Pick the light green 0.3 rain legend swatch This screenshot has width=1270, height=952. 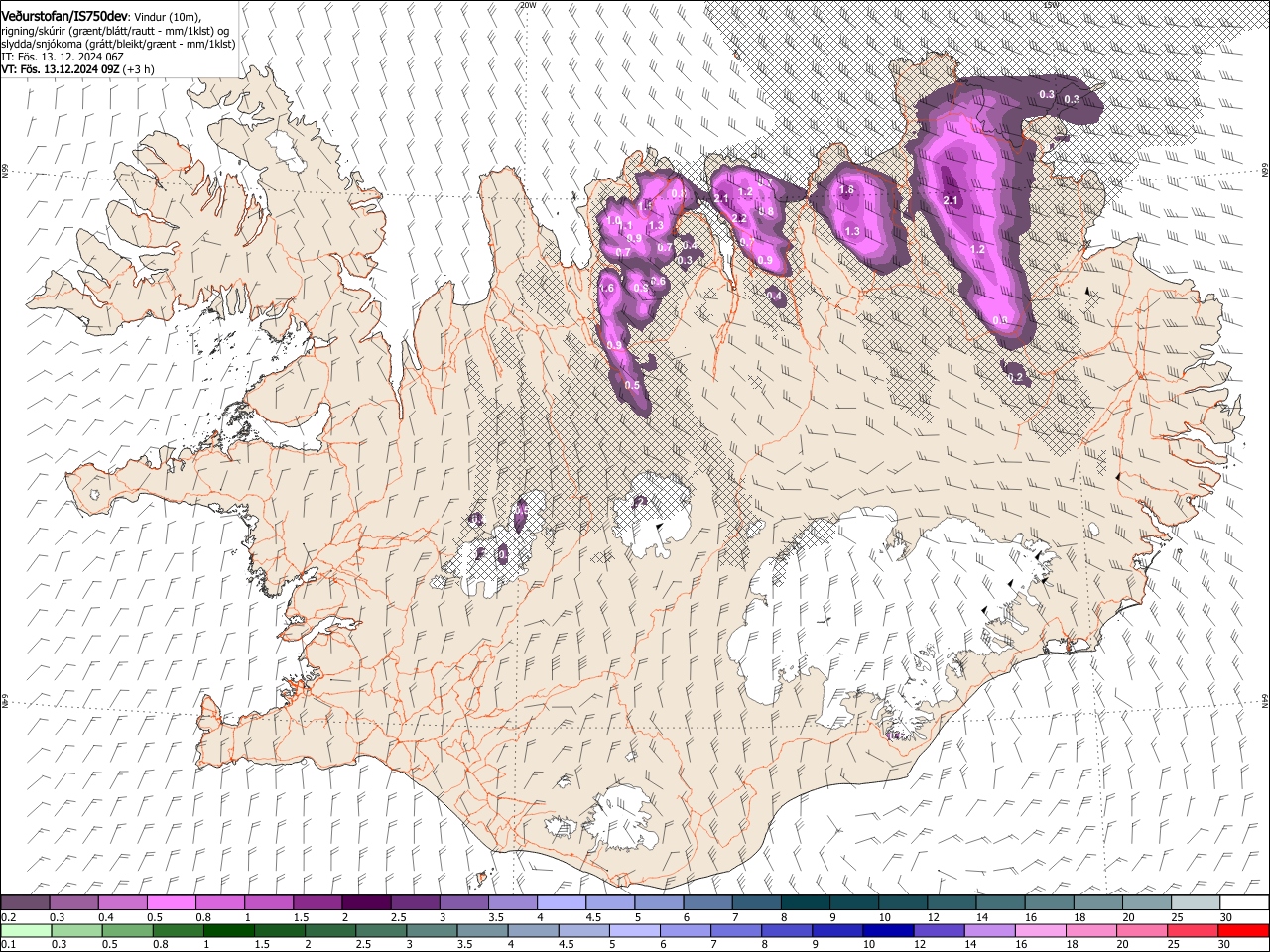[x=76, y=930]
